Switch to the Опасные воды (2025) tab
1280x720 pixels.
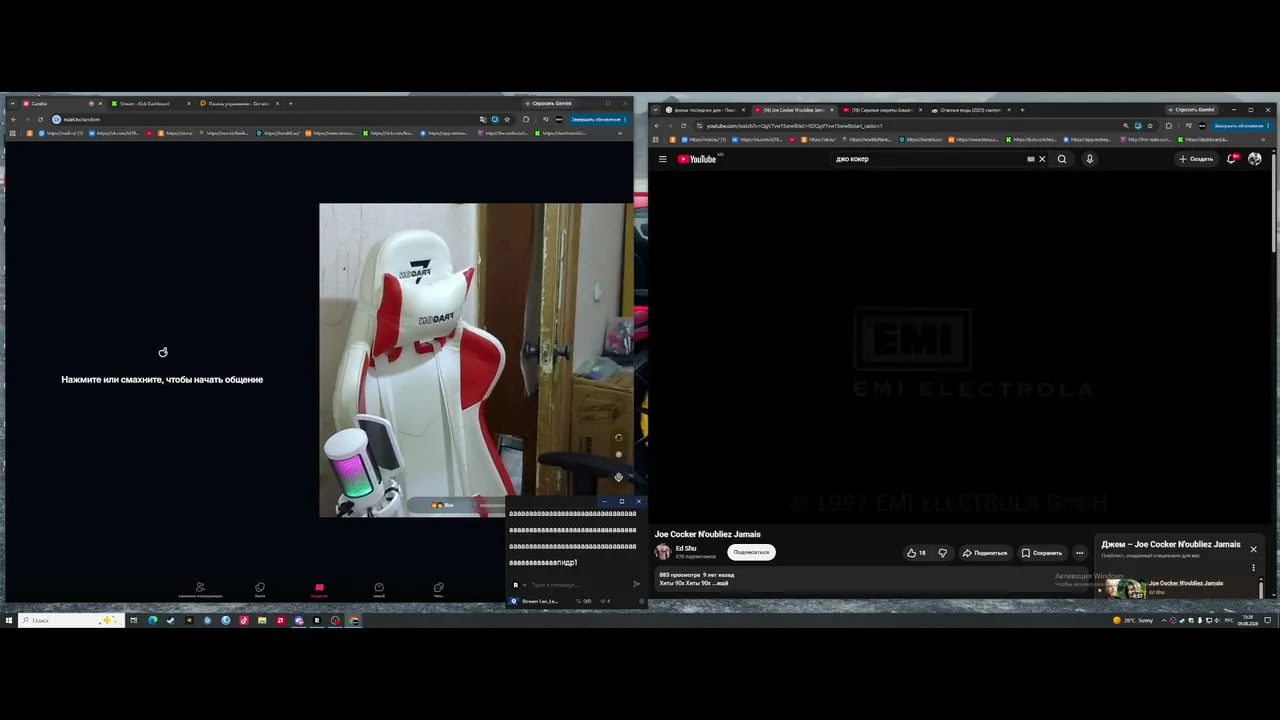[x=970, y=110]
